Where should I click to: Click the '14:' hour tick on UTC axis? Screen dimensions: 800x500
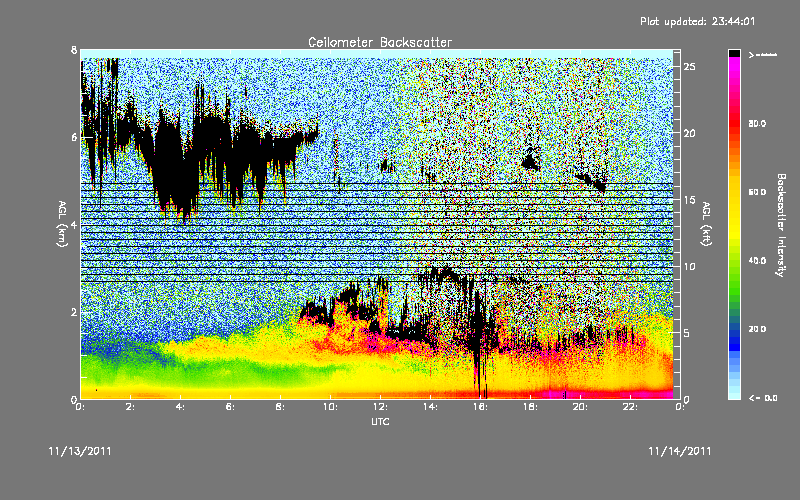click(431, 407)
